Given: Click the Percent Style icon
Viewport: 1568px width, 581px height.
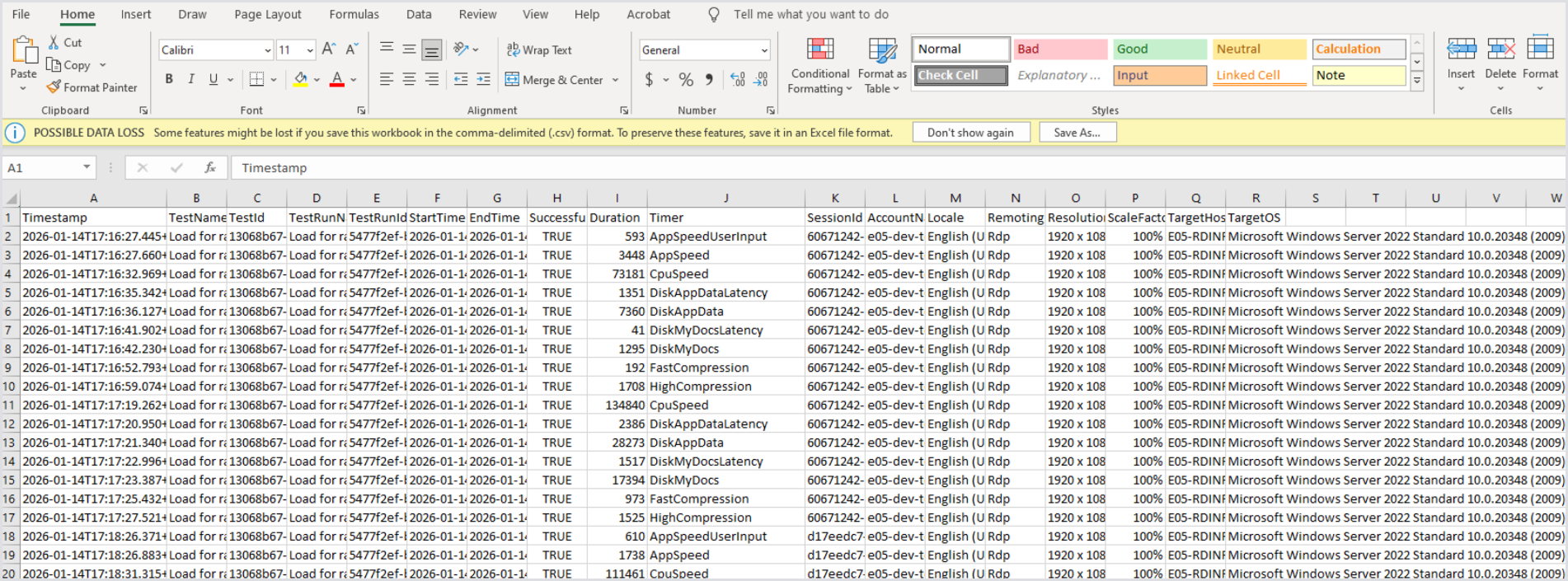Looking at the screenshot, I should tap(686, 80).
